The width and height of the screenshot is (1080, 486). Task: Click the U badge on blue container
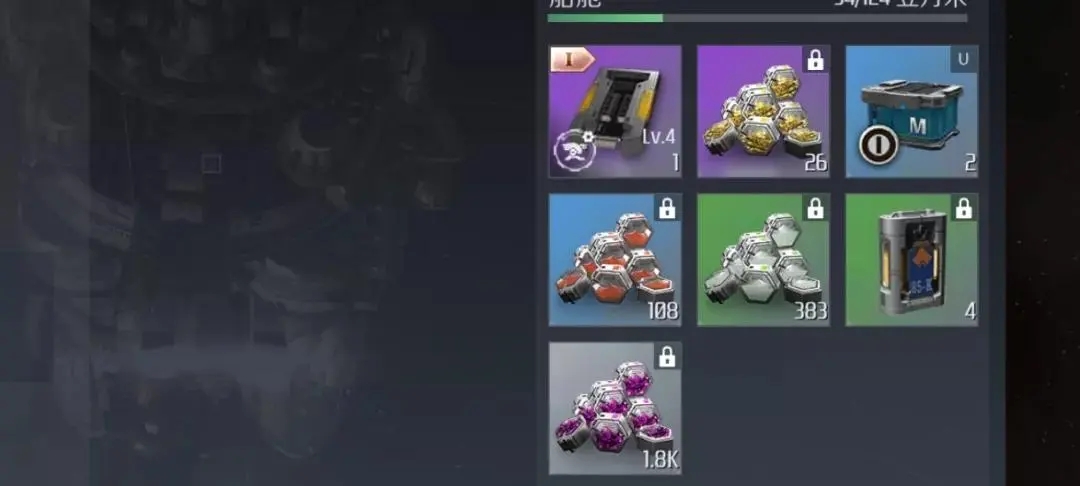(x=964, y=60)
